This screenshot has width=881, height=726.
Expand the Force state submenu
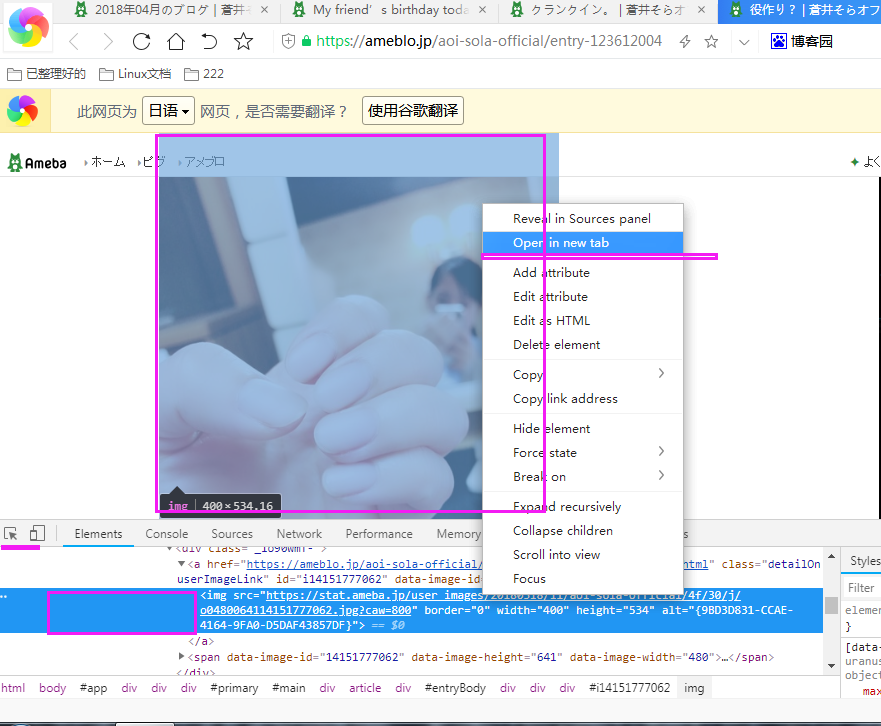click(x=582, y=453)
